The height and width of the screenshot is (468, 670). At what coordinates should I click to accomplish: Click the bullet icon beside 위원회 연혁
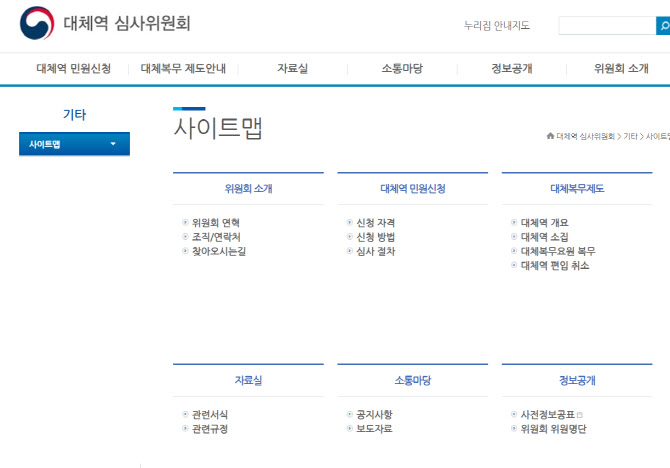click(185, 222)
